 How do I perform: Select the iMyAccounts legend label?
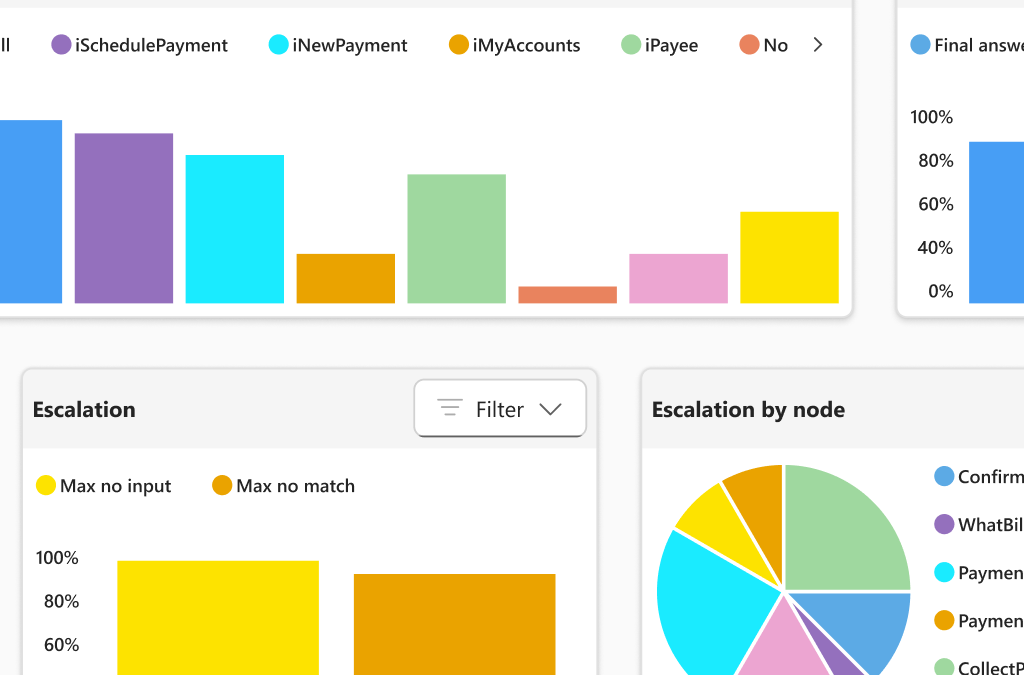pos(526,45)
